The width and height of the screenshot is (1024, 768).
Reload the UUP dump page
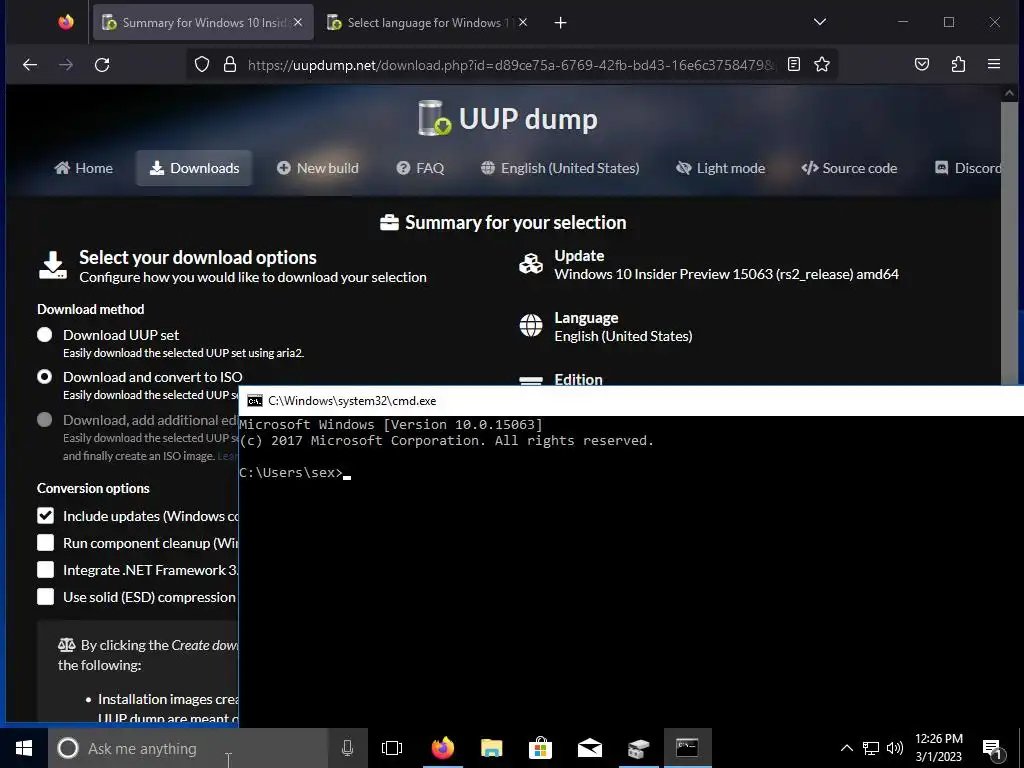102,64
